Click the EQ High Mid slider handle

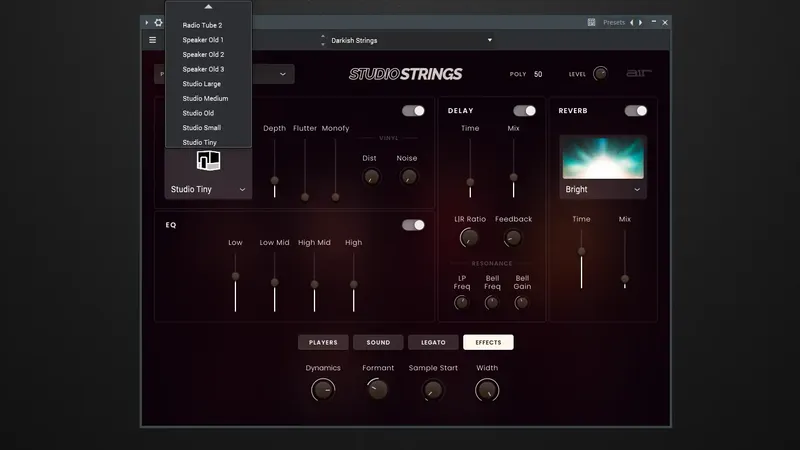pyautogui.click(x=314, y=284)
